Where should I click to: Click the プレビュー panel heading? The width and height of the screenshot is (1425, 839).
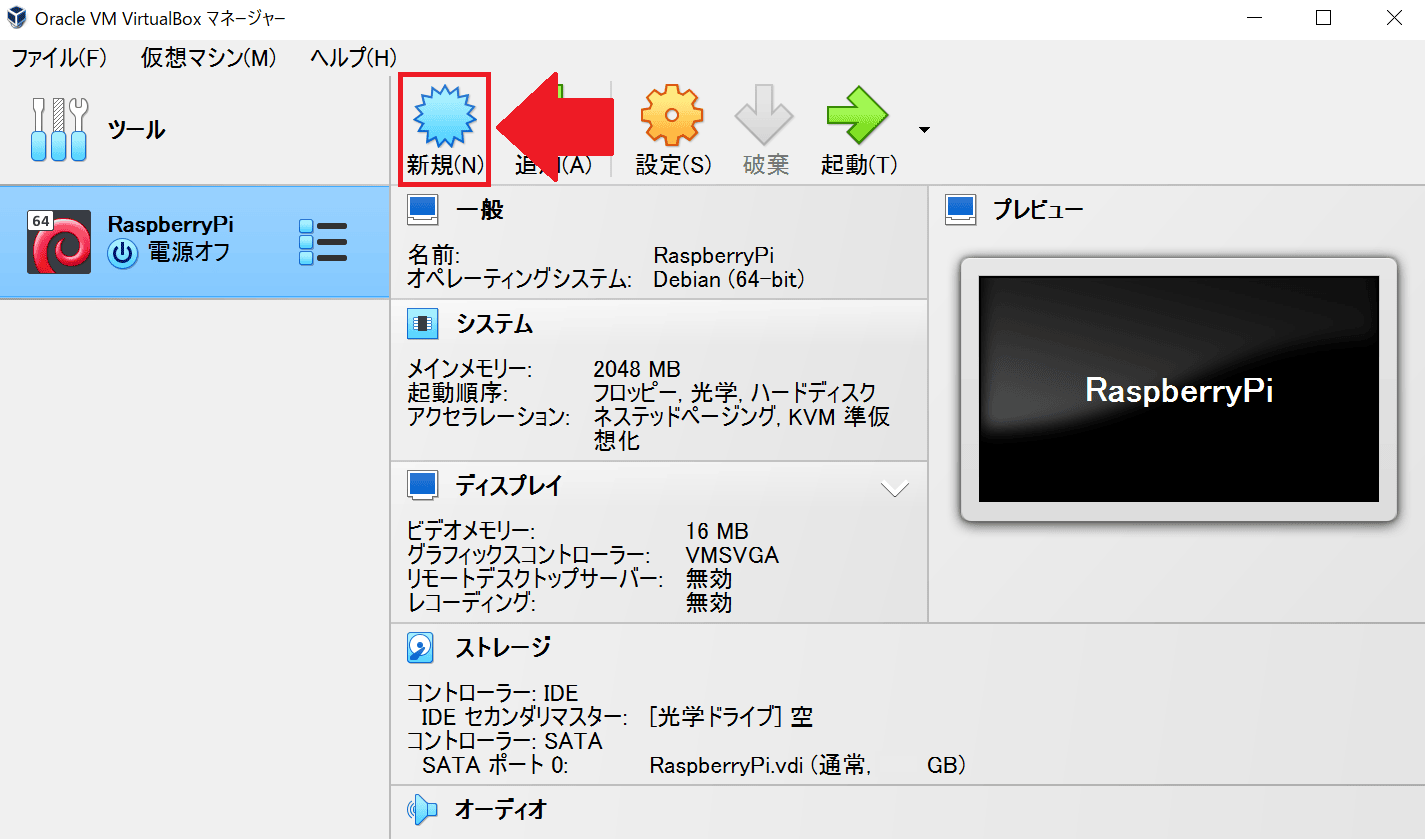[1038, 210]
